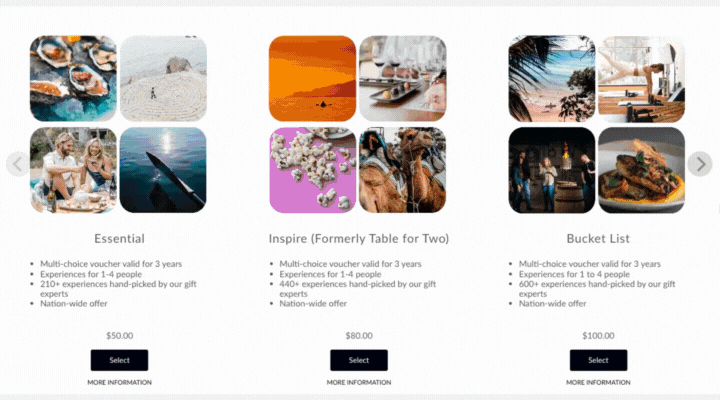The image size is (720, 400).
Task: Click the previous carousel arrow
Action: pyautogui.click(x=17, y=164)
